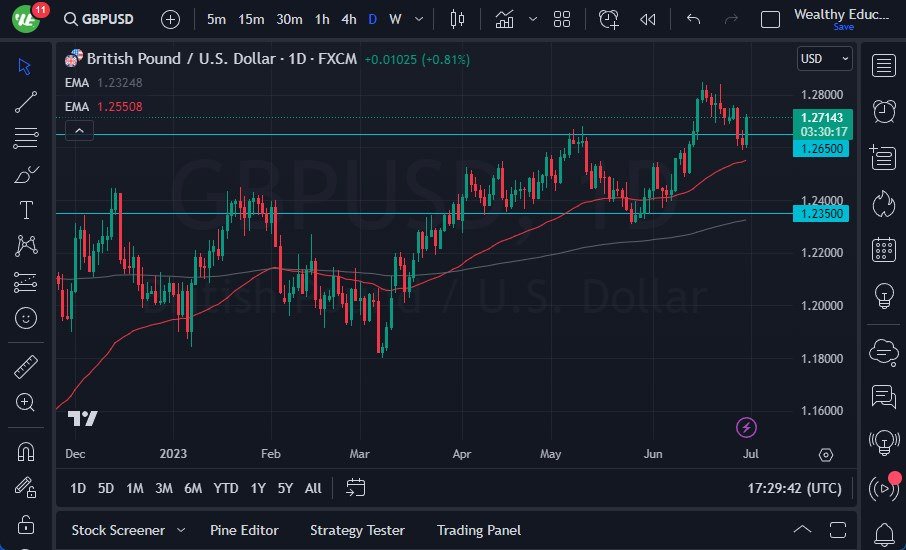Select the 4h timeframe button
Viewport: 906px width, 550px height.
(x=348, y=19)
